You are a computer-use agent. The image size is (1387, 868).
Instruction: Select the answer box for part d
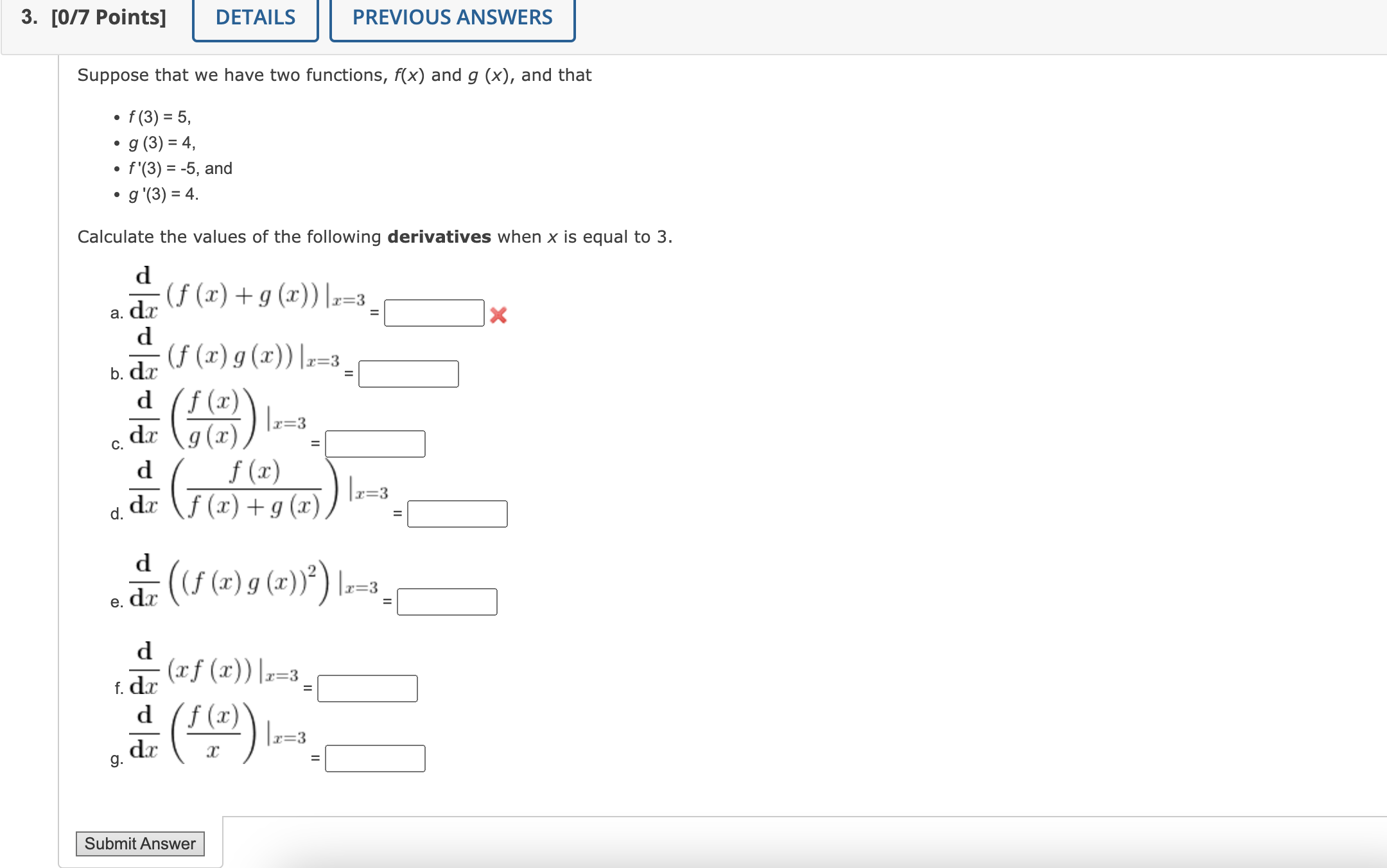[x=458, y=514]
